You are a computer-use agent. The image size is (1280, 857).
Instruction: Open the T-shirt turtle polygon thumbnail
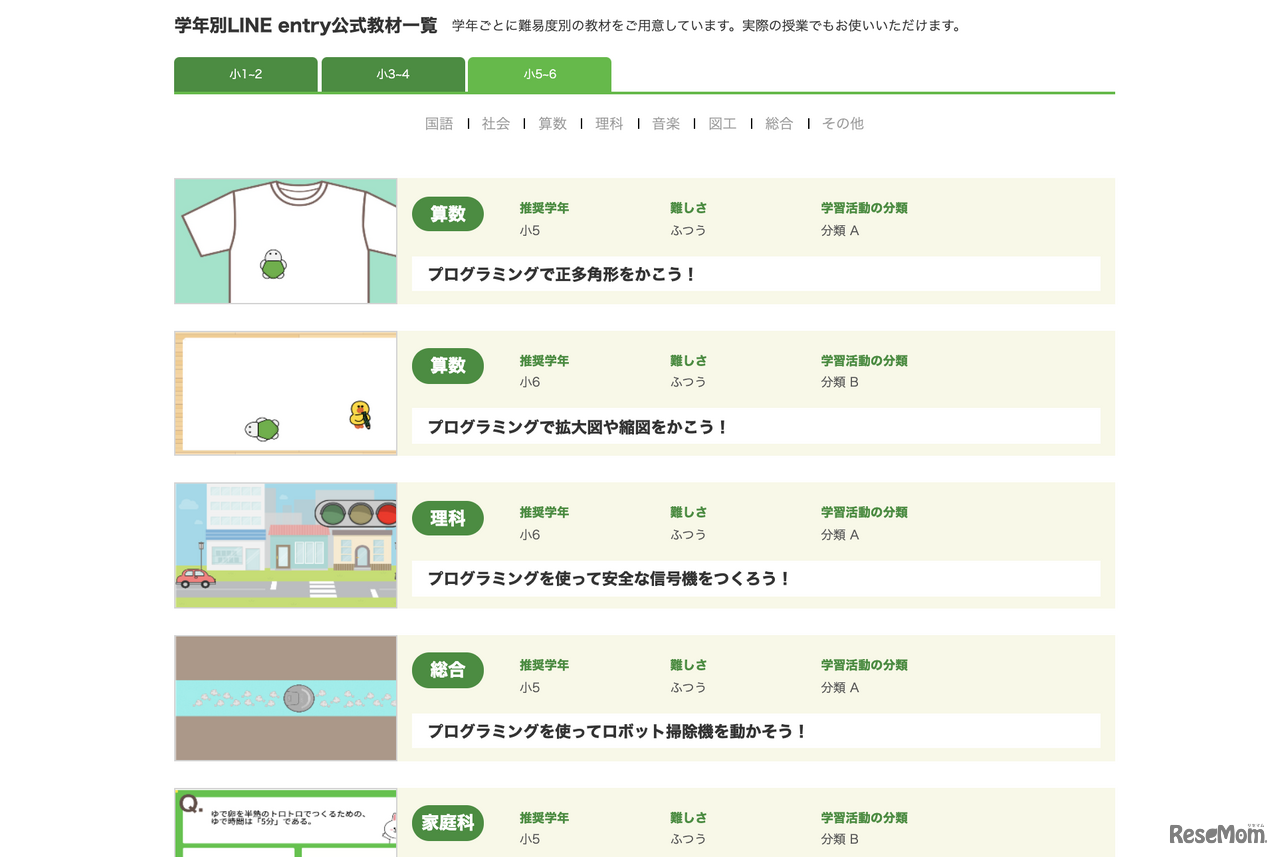[286, 241]
